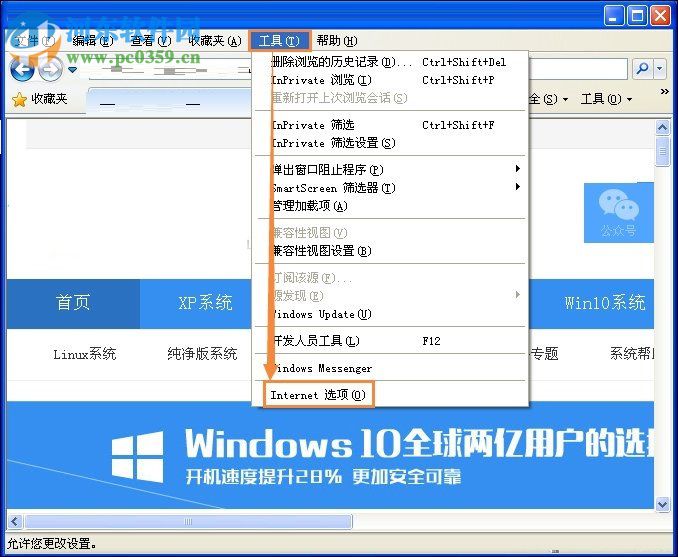
Task: Open the XP系统 navigation tab
Action: pos(205,303)
